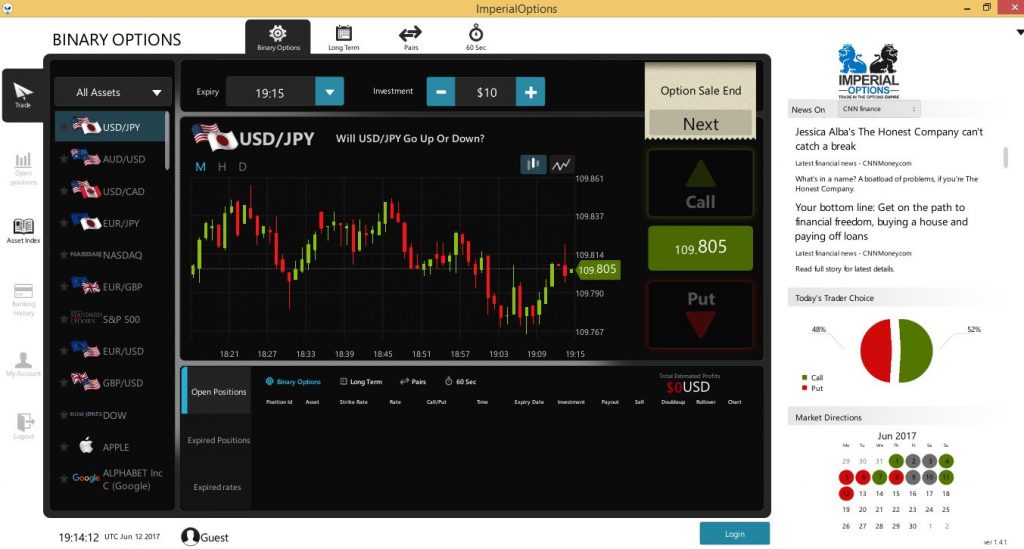Open the My Account sidebar icon
The height and width of the screenshot is (549, 1024).
point(23,364)
